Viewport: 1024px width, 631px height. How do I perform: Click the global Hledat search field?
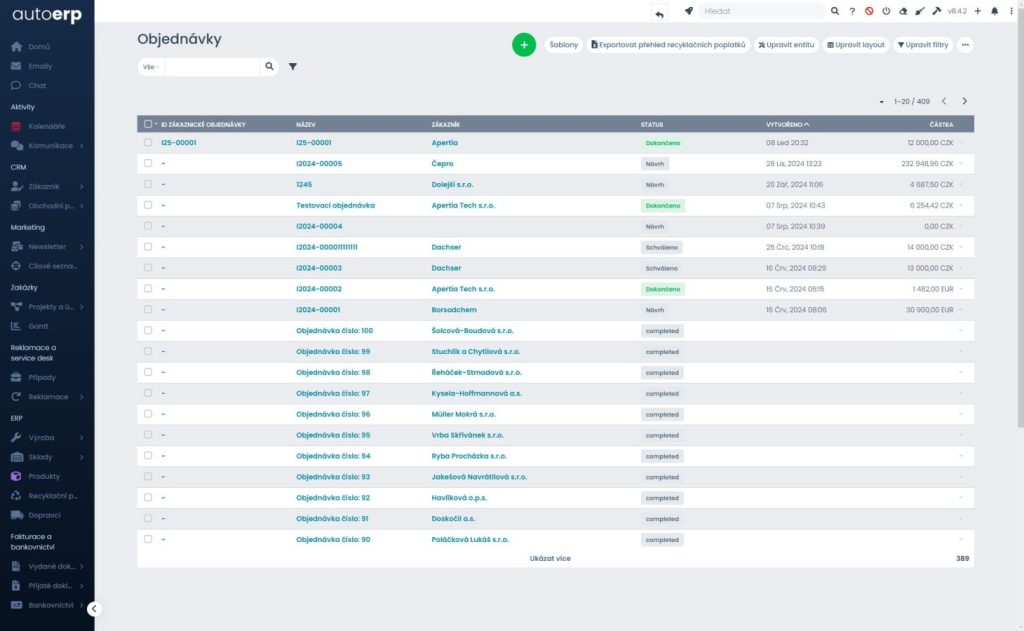760,11
